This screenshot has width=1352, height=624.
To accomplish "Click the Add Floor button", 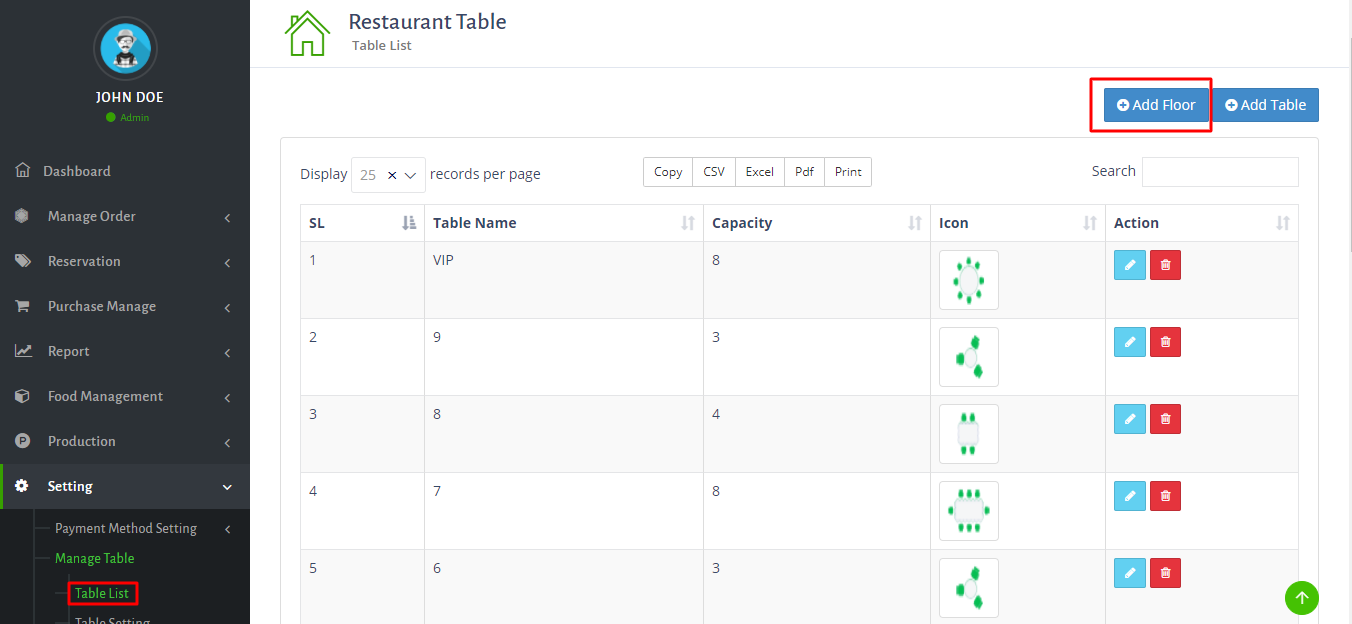I will click(x=1156, y=105).
